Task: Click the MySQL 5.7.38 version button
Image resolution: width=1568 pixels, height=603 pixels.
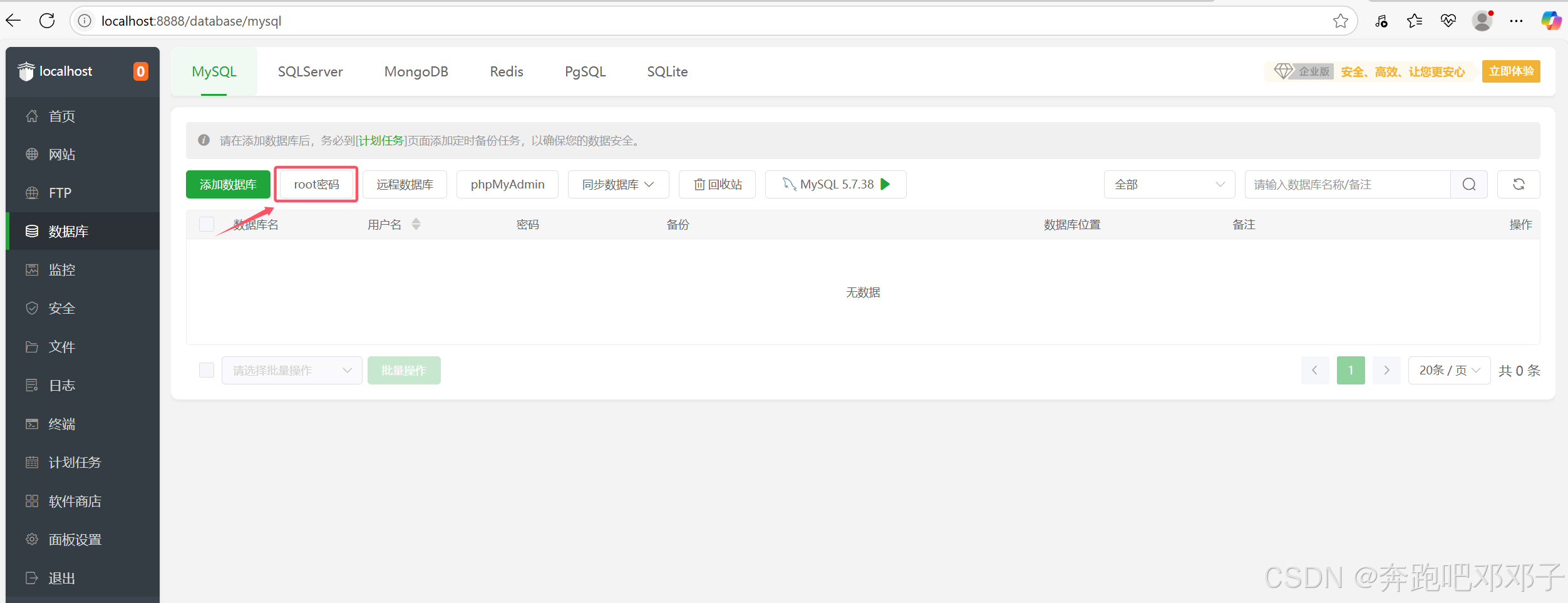Action: (835, 184)
